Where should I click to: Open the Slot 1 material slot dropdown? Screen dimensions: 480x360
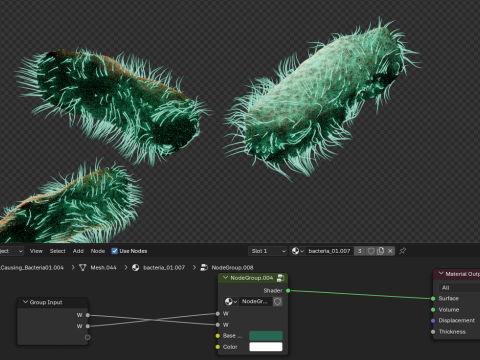(x=268, y=251)
